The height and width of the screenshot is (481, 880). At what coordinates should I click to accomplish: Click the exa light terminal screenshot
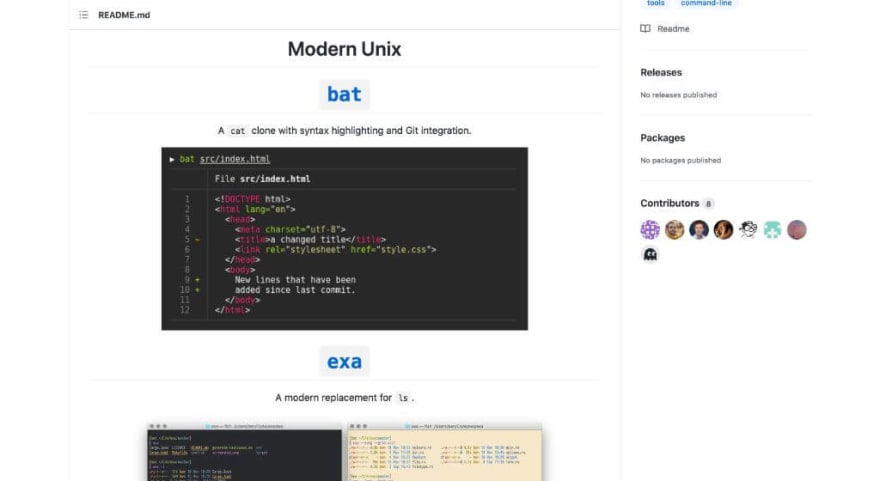[x=444, y=452]
